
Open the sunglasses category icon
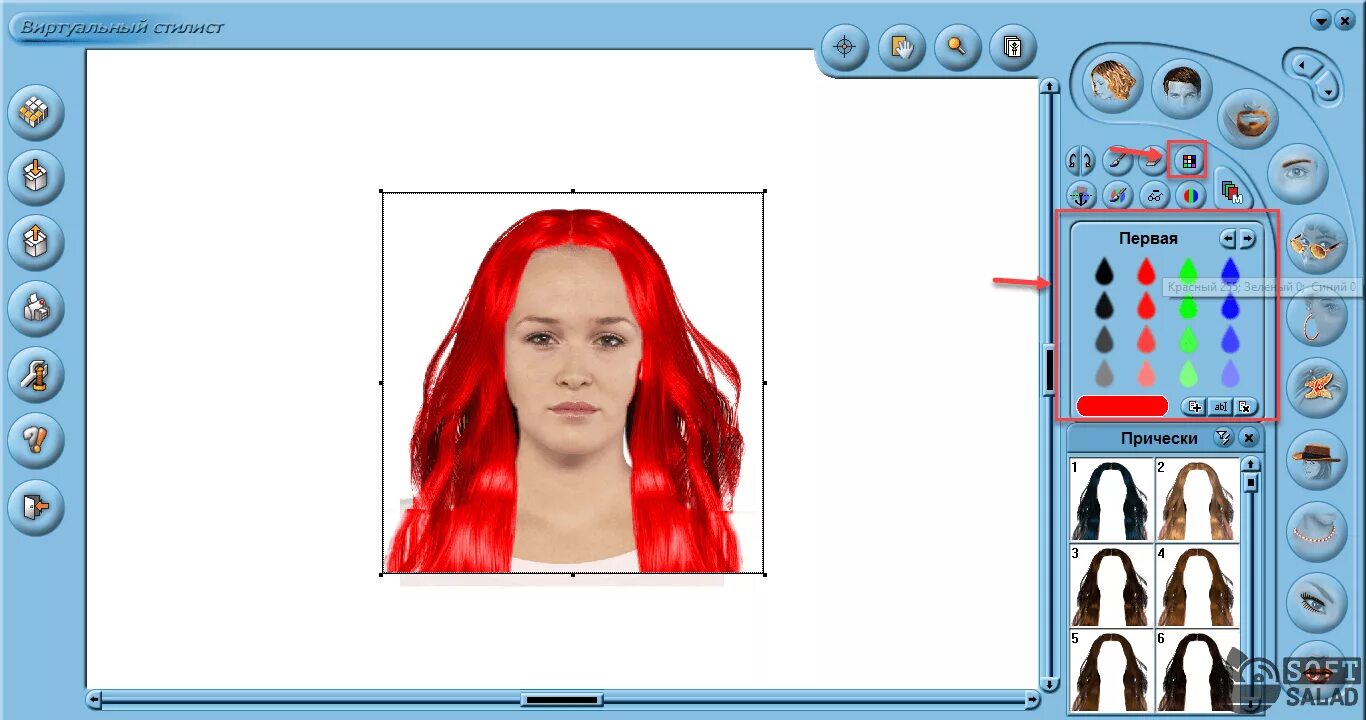click(x=1316, y=244)
